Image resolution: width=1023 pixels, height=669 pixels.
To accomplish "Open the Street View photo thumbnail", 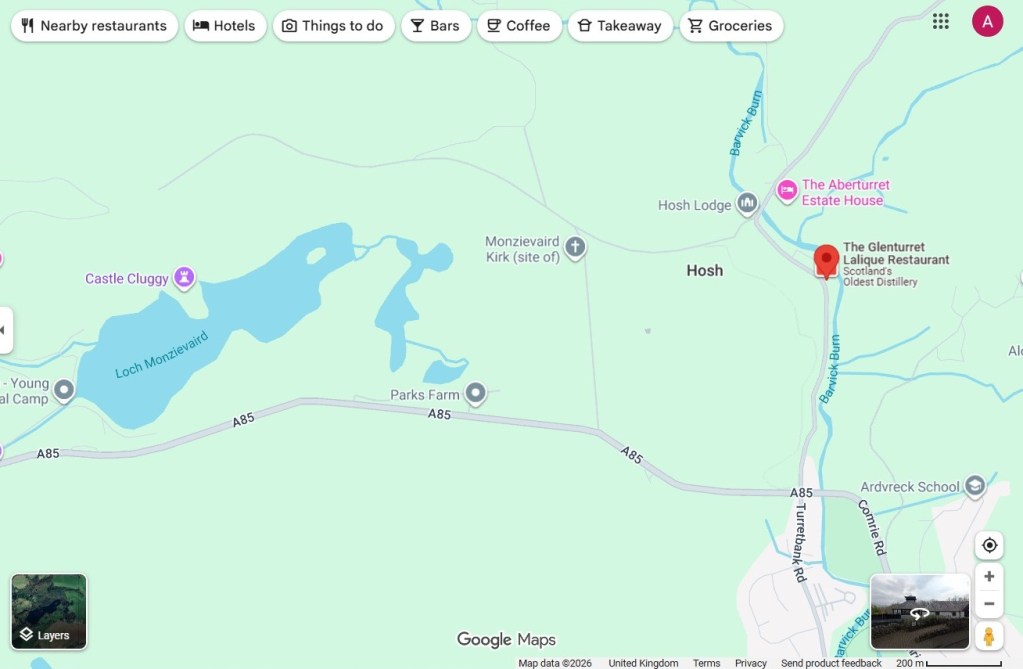I will 919,612.
